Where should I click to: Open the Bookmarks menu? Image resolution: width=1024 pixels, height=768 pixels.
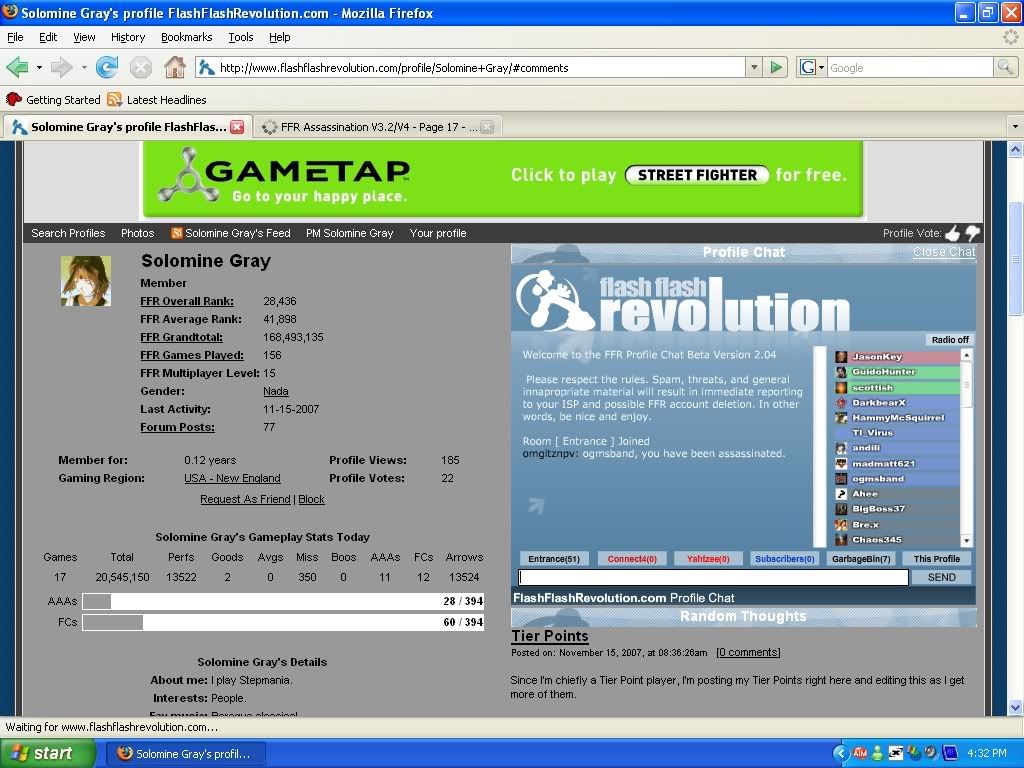pyautogui.click(x=186, y=37)
